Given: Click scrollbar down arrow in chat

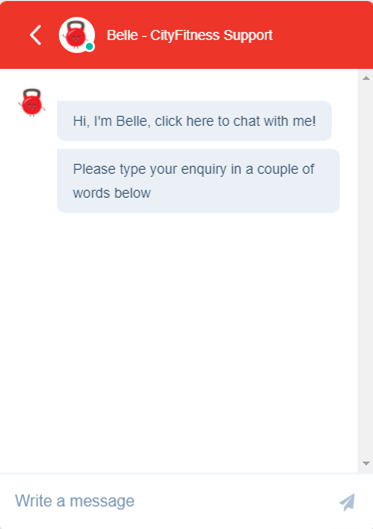Looking at the screenshot, I should [x=366, y=464].
